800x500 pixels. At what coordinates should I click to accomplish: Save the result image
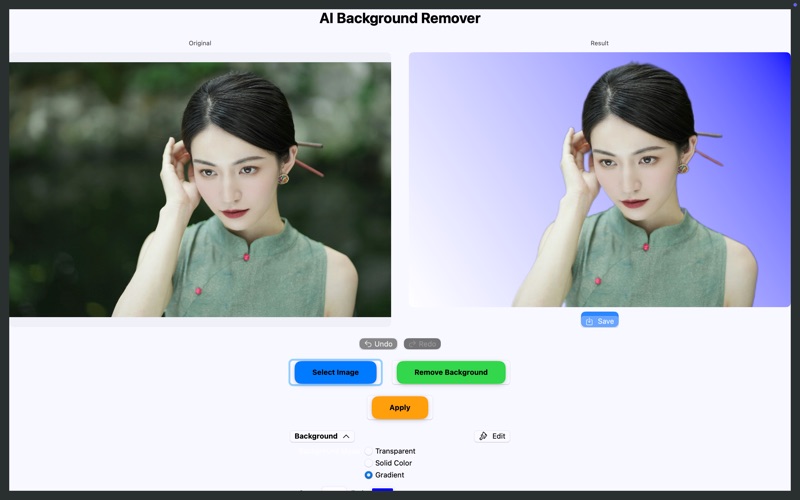coord(599,321)
